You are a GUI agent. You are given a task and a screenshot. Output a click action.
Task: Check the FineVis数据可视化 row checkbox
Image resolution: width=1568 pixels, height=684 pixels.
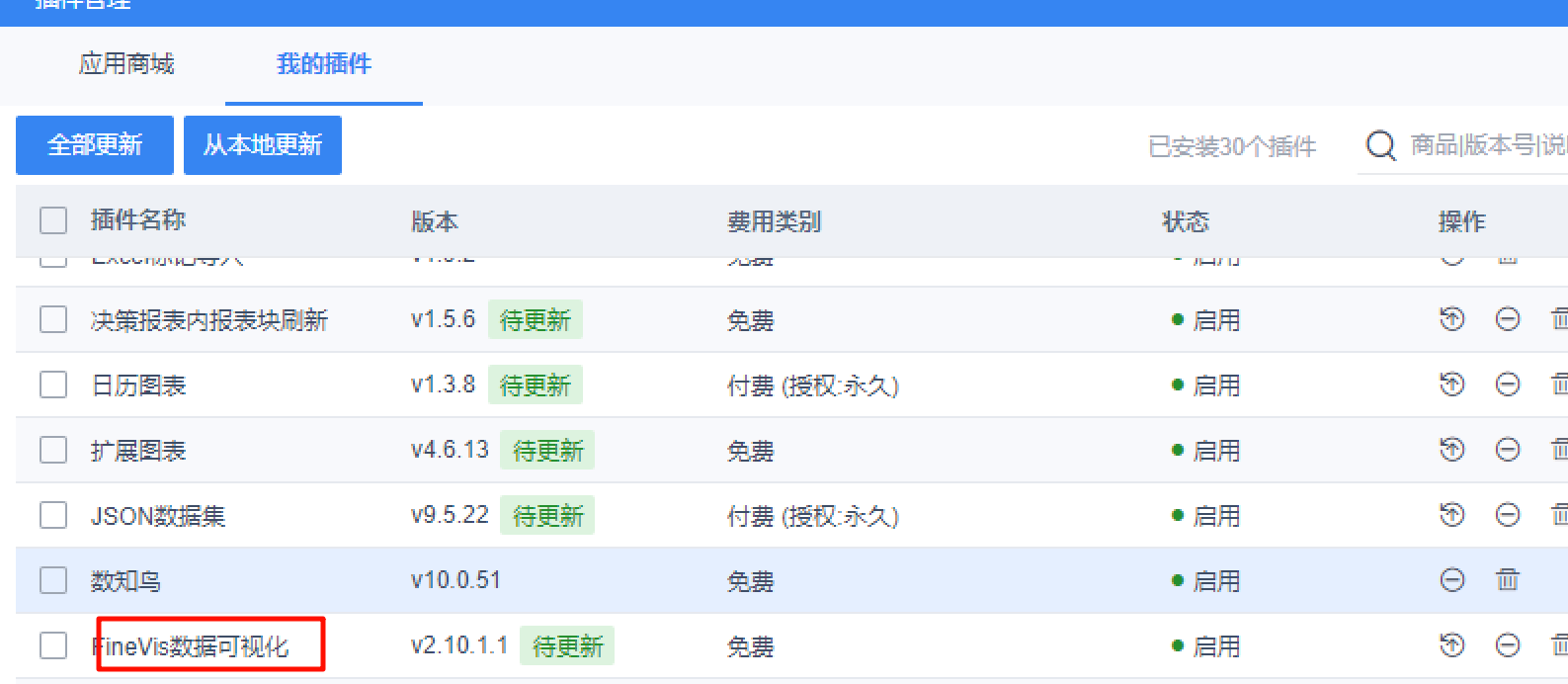(53, 645)
